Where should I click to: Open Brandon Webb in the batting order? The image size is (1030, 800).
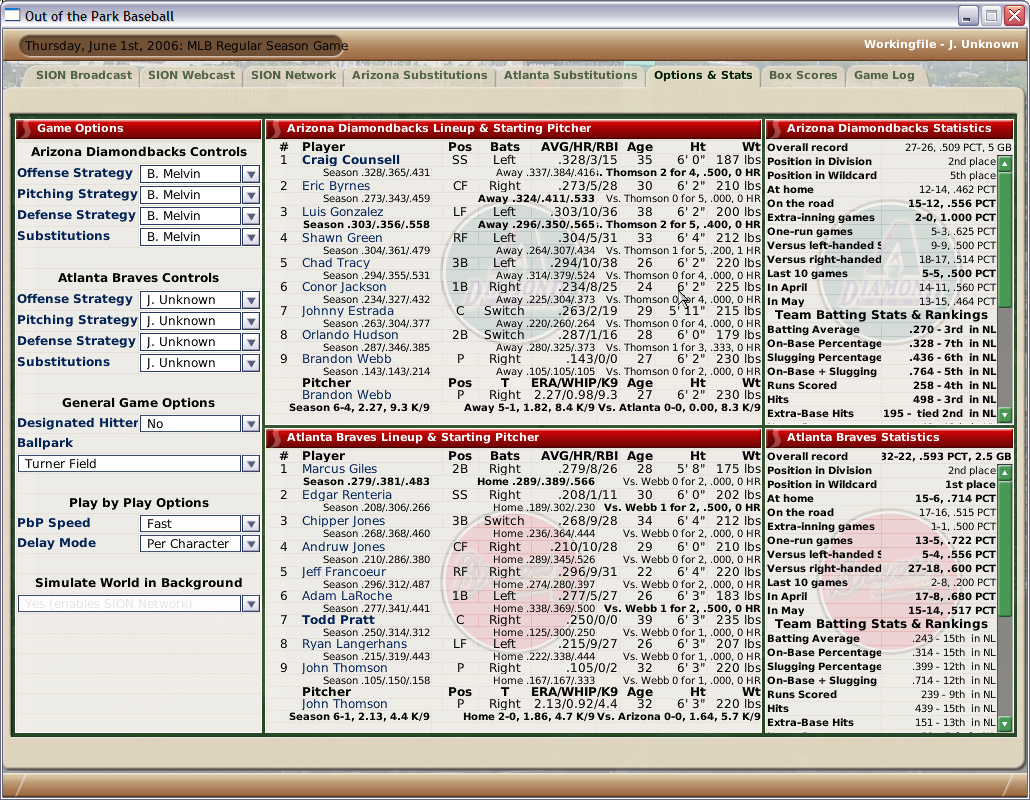tap(346, 359)
